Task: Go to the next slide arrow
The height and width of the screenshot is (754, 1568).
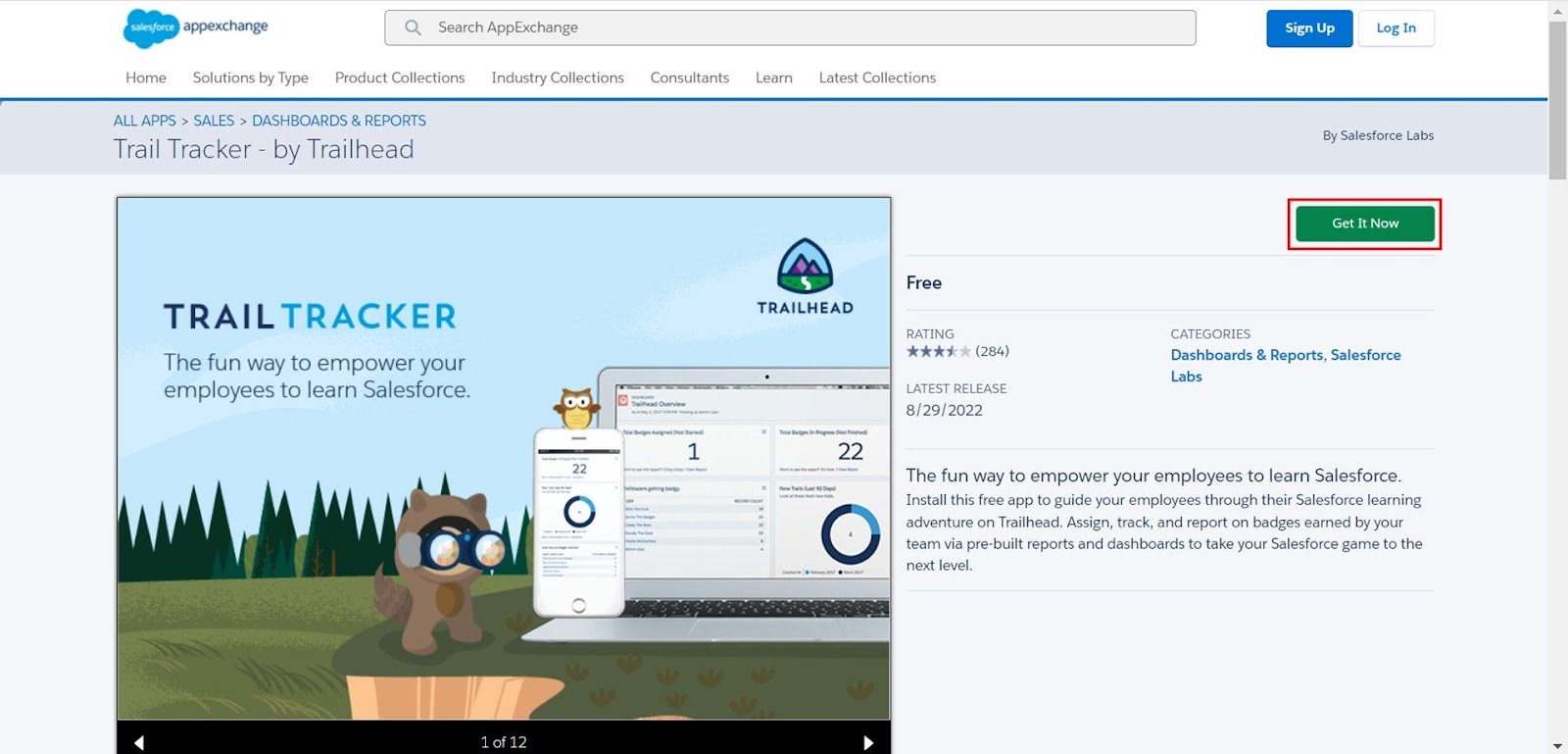Action: tap(868, 742)
